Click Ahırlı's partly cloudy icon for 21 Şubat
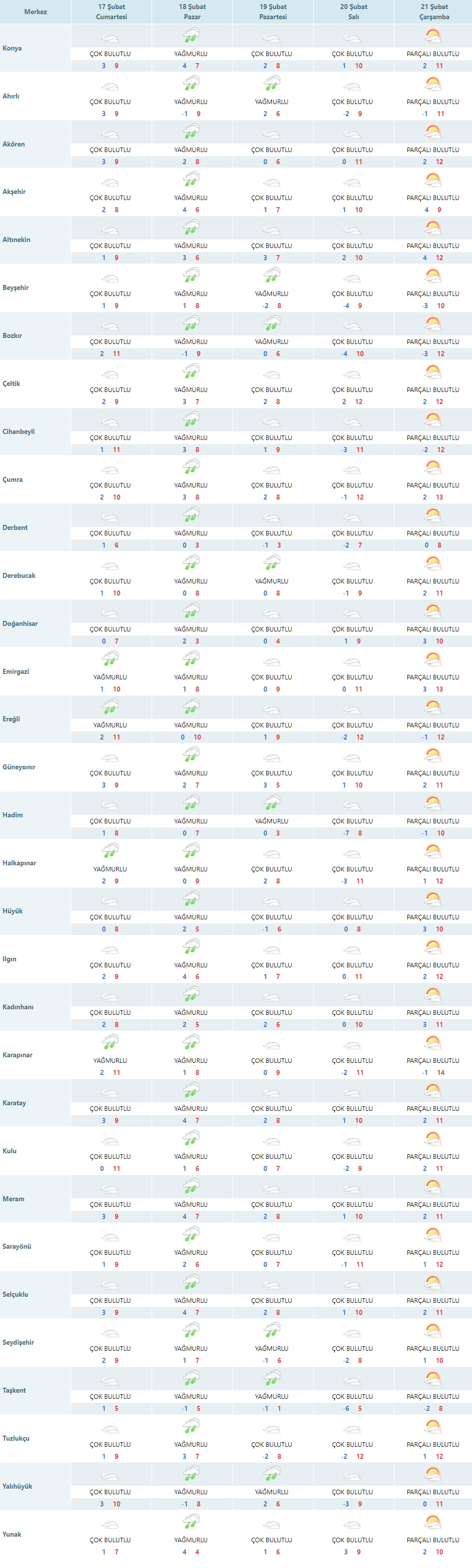 [x=433, y=84]
